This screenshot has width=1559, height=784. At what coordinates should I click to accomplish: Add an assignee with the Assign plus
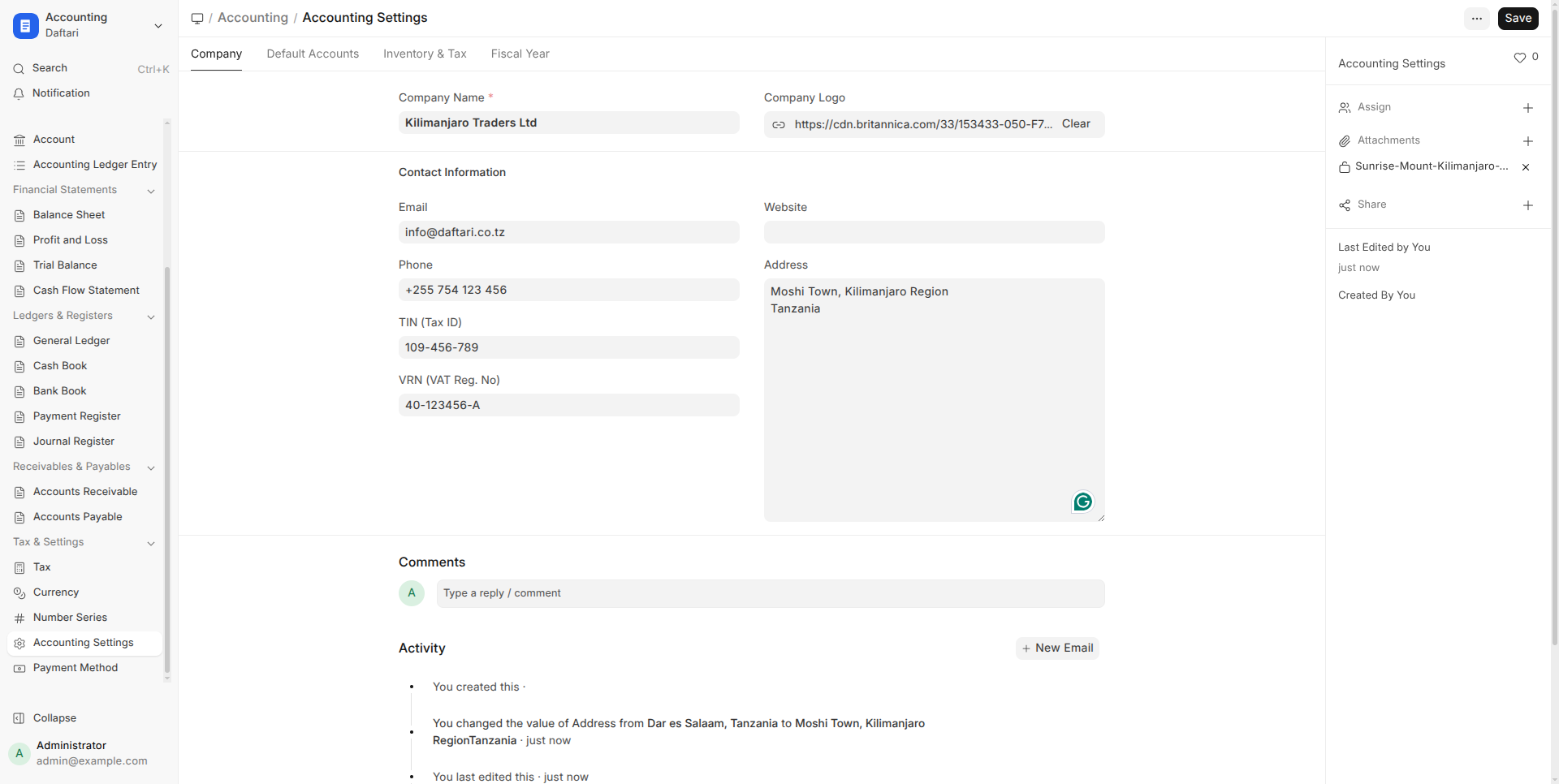tap(1527, 108)
